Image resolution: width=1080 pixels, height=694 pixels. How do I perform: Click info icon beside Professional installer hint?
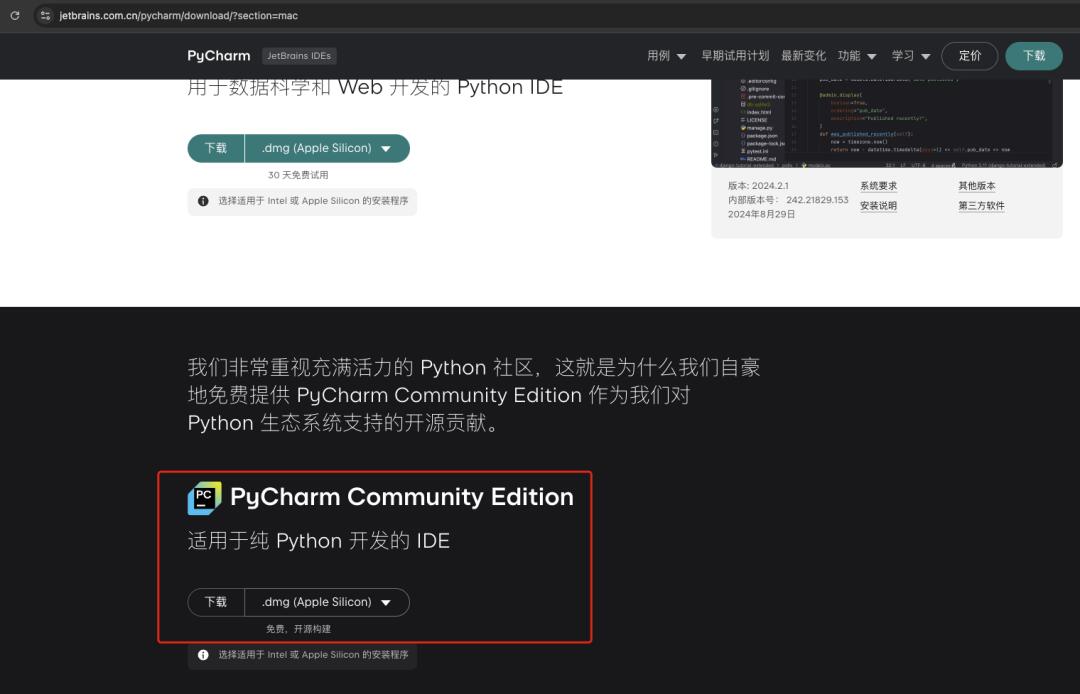[203, 201]
